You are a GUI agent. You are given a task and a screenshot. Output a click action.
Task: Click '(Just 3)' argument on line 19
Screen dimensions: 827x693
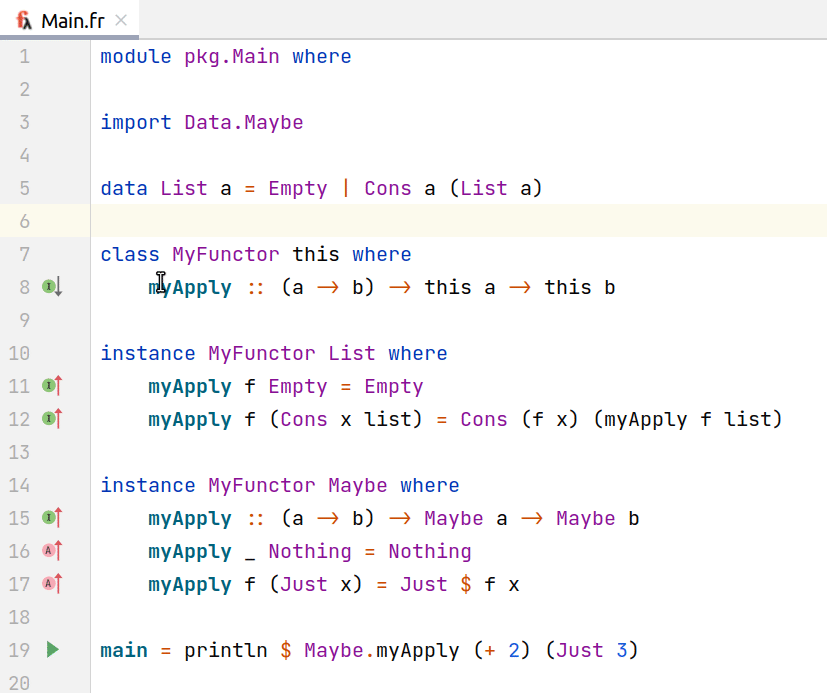(x=592, y=650)
